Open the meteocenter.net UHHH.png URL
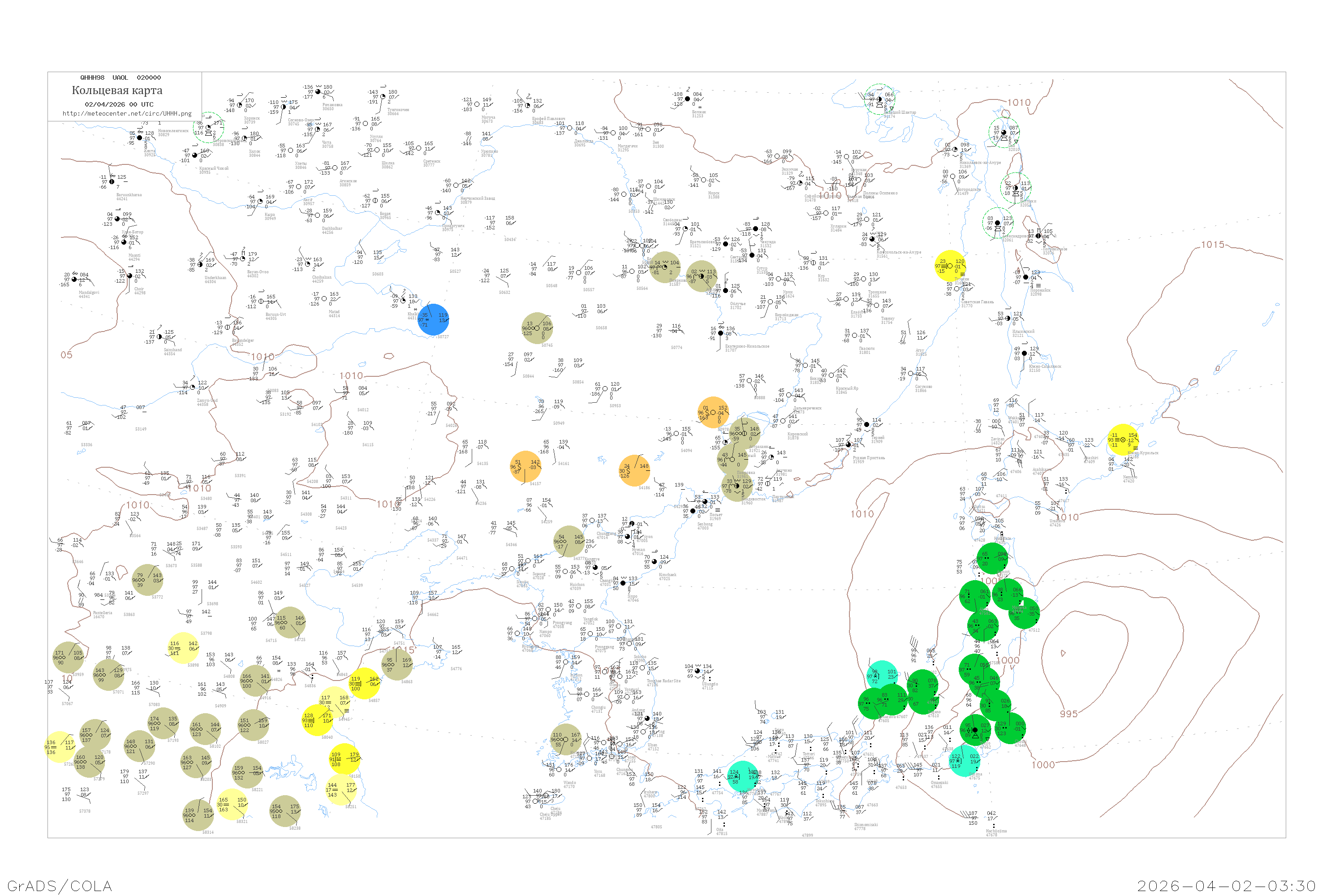This screenshot has width=1344, height=896. pos(127,113)
